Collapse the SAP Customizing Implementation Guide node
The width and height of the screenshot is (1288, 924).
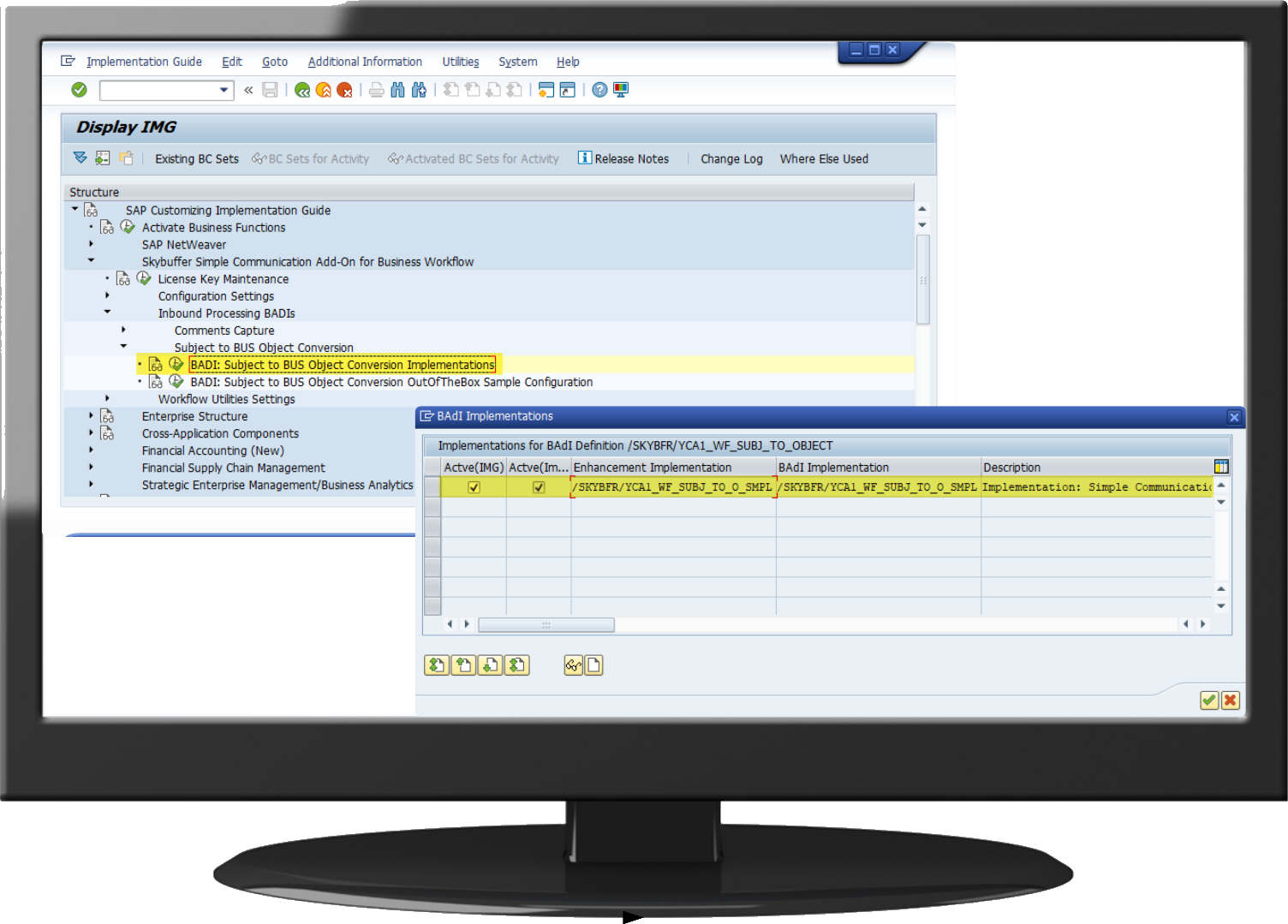(75, 209)
